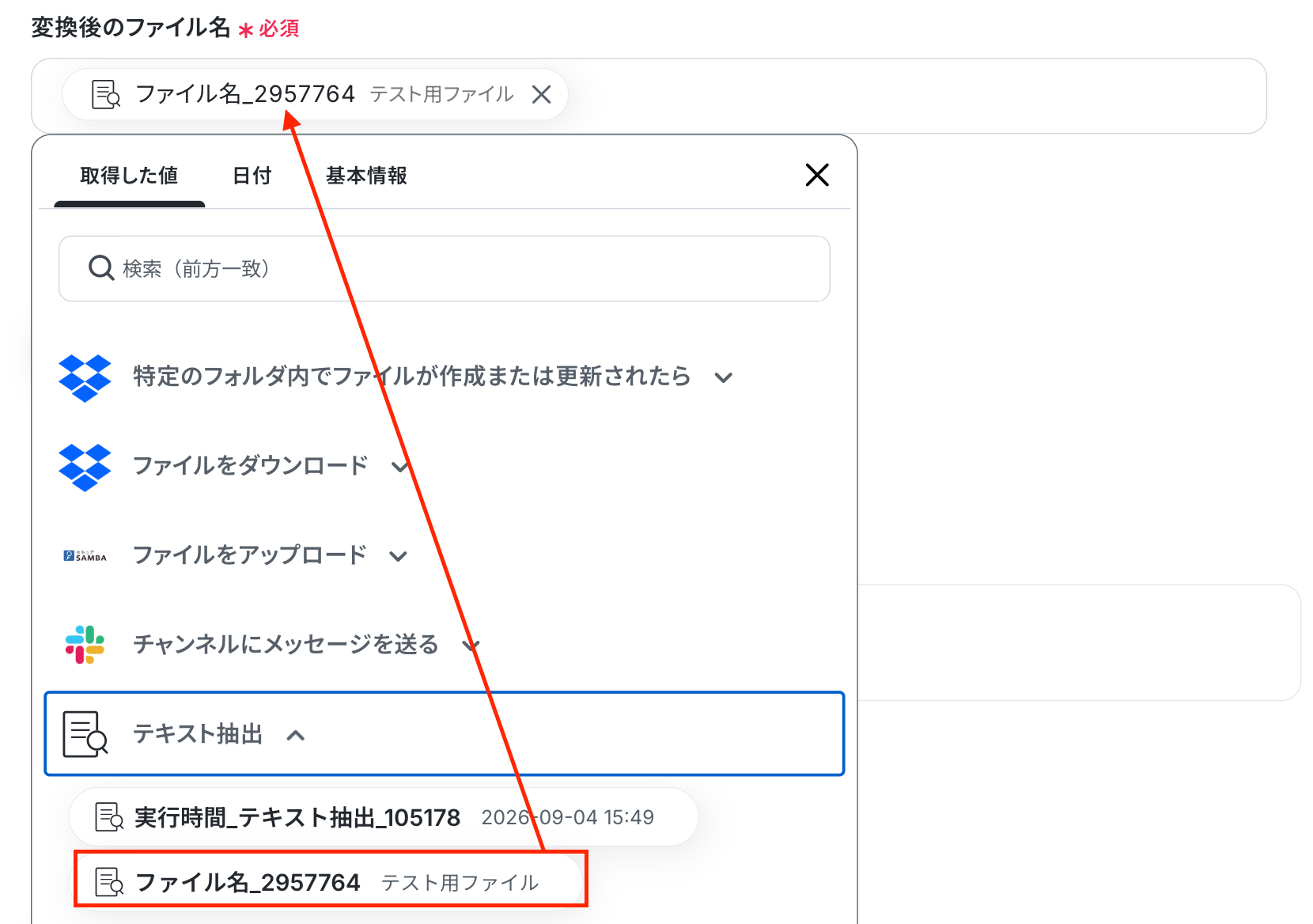Screen dimensions: 1313x924
Task: Click the document icon in the selected filename chip
Action: coord(106,94)
